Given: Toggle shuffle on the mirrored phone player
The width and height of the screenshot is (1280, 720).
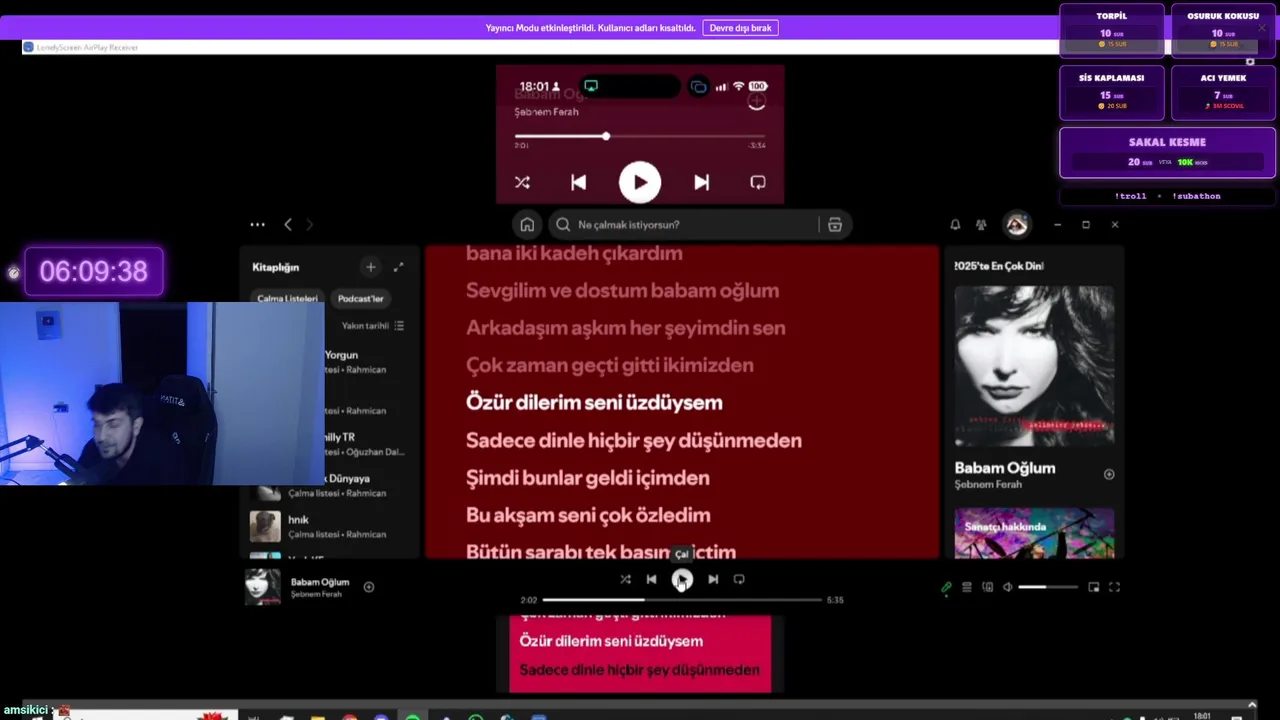Looking at the screenshot, I should click(522, 182).
